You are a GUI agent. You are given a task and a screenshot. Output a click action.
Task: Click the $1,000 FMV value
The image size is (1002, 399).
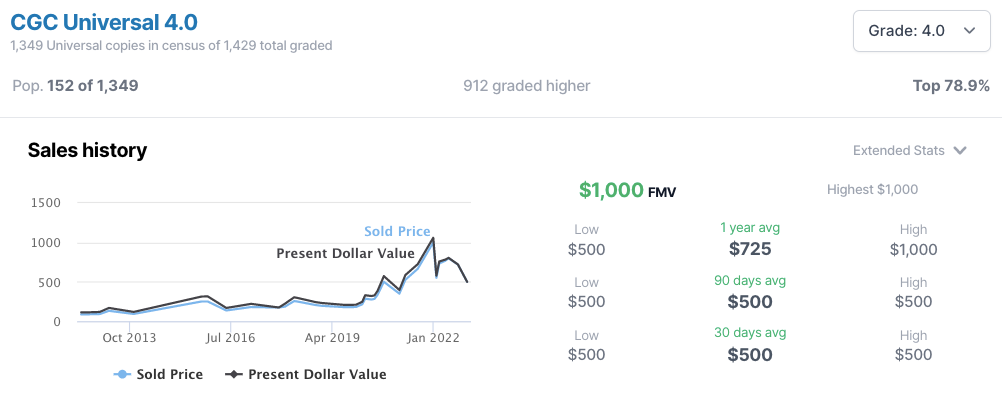611,190
